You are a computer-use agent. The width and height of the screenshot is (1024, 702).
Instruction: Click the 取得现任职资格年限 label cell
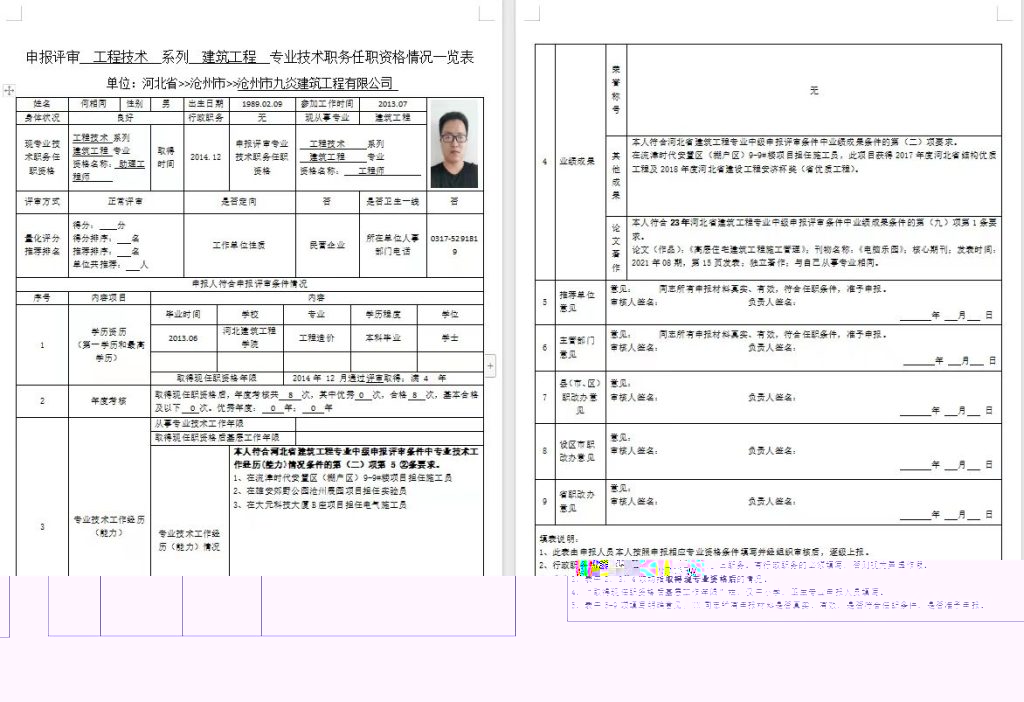click(x=217, y=378)
